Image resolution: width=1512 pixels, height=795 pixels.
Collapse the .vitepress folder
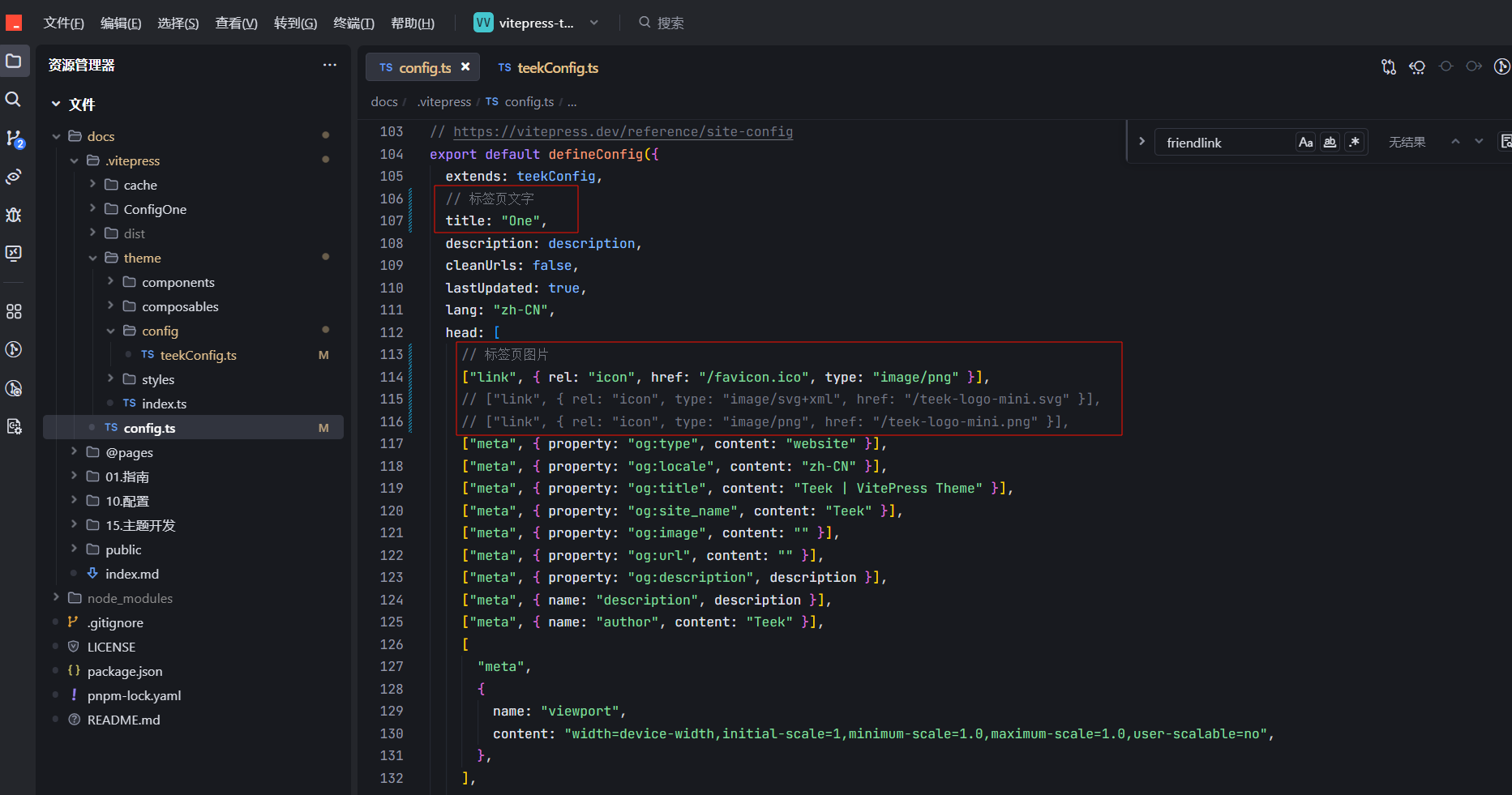click(74, 160)
